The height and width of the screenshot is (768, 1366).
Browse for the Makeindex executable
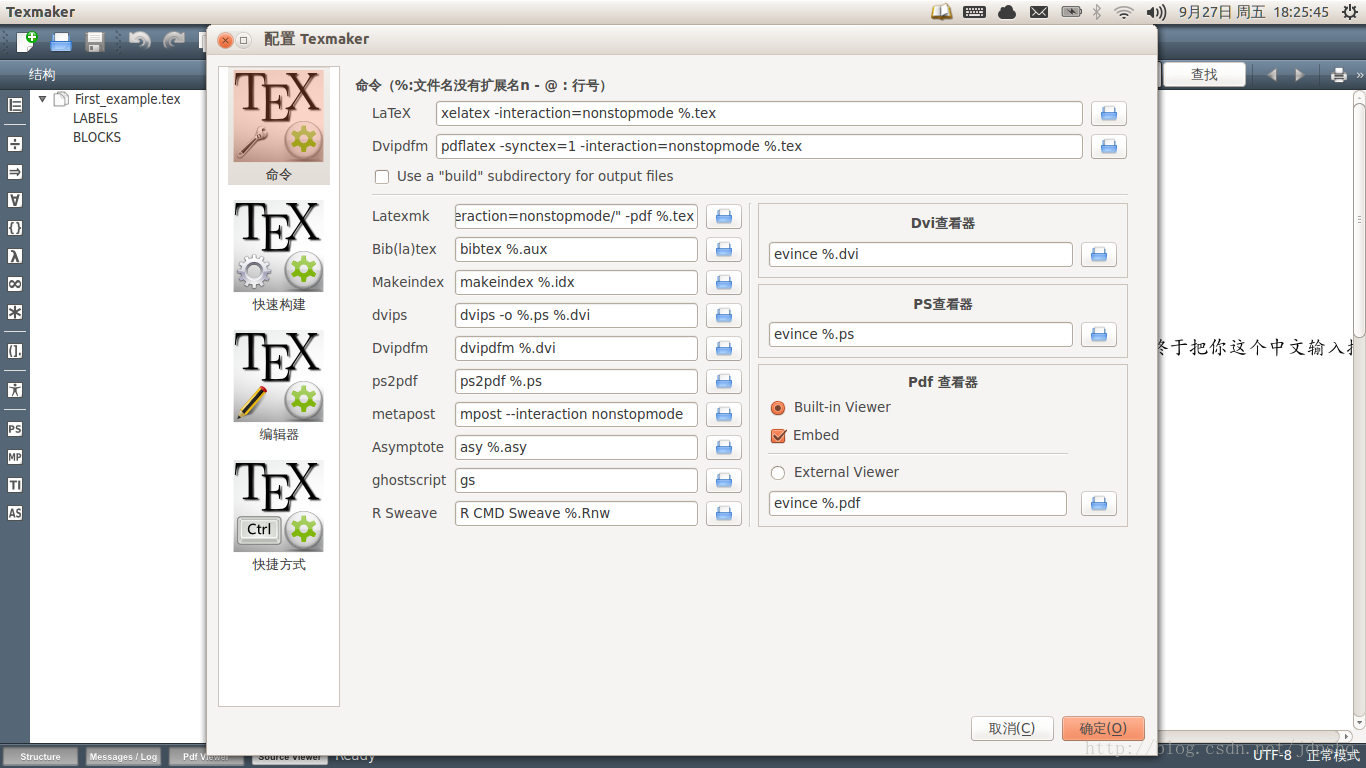point(724,282)
